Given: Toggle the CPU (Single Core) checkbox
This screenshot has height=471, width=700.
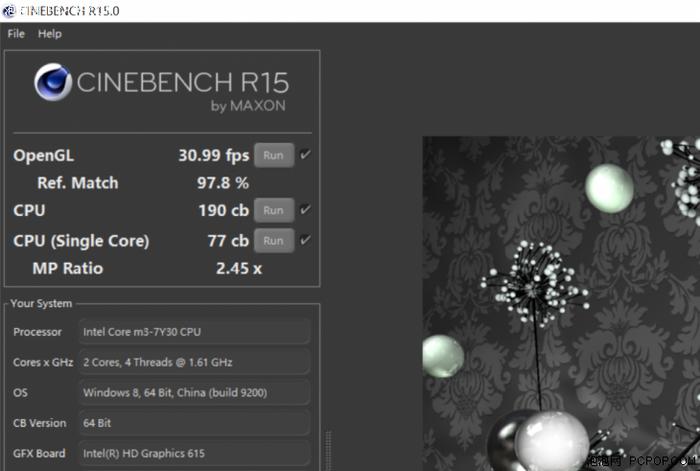Looking at the screenshot, I should click(x=305, y=240).
